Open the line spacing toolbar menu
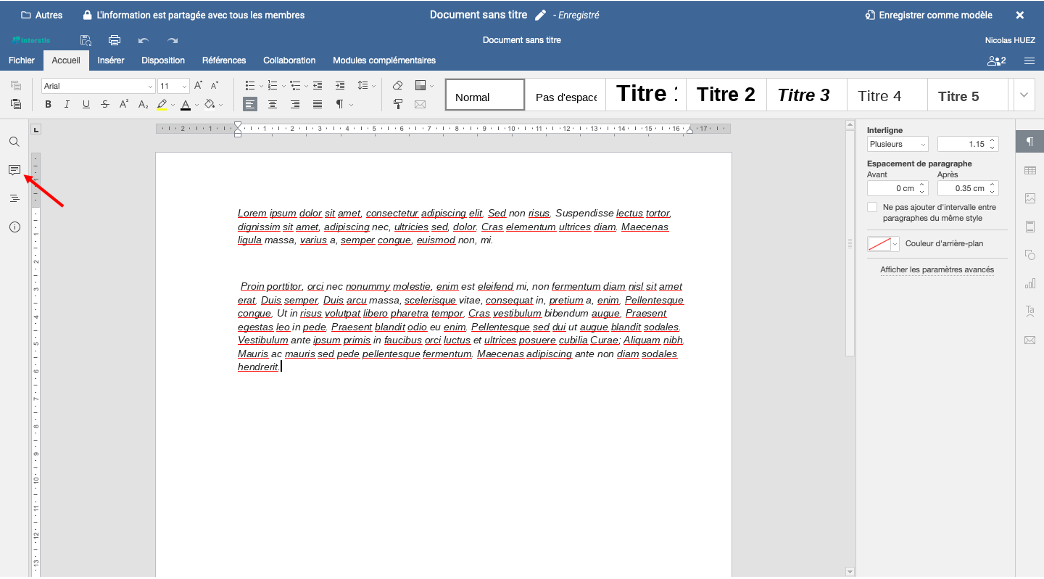The height and width of the screenshot is (579, 1044). click(366, 86)
